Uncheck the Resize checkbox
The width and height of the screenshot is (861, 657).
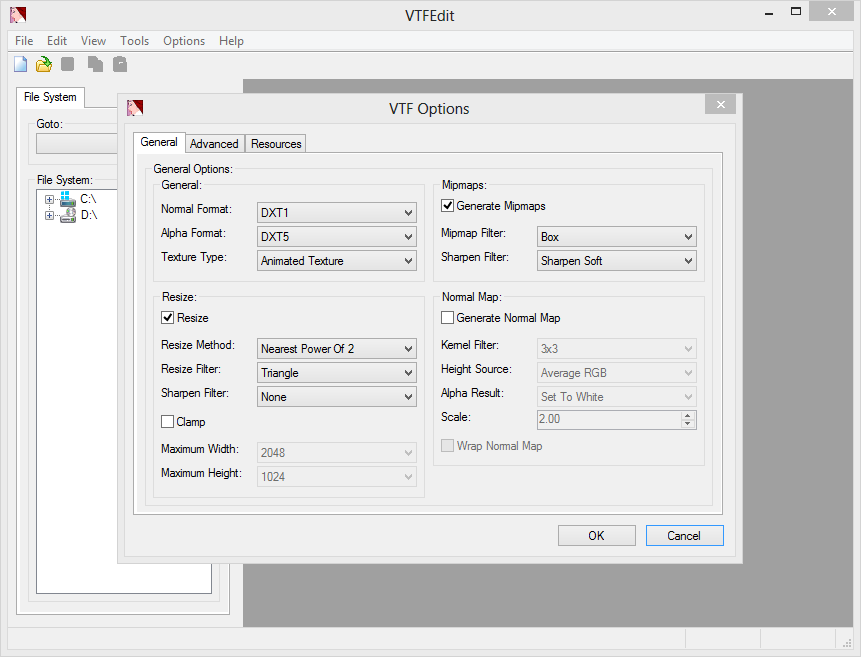coord(167,318)
